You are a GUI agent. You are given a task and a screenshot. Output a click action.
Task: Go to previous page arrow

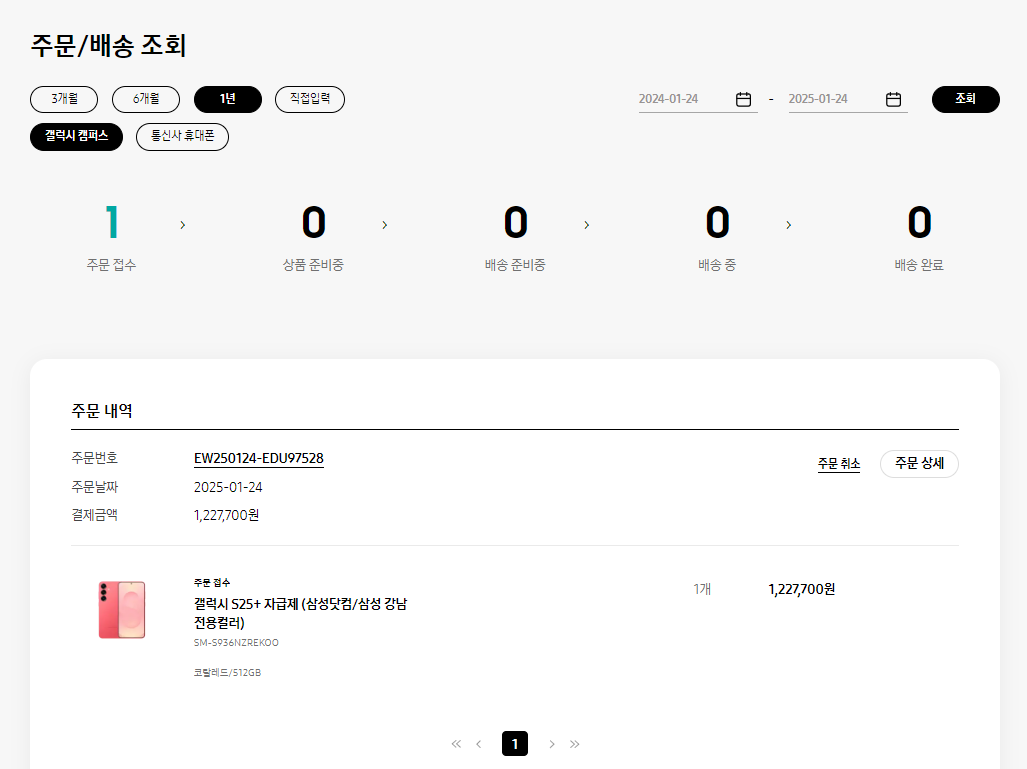[x=479, y=743]
